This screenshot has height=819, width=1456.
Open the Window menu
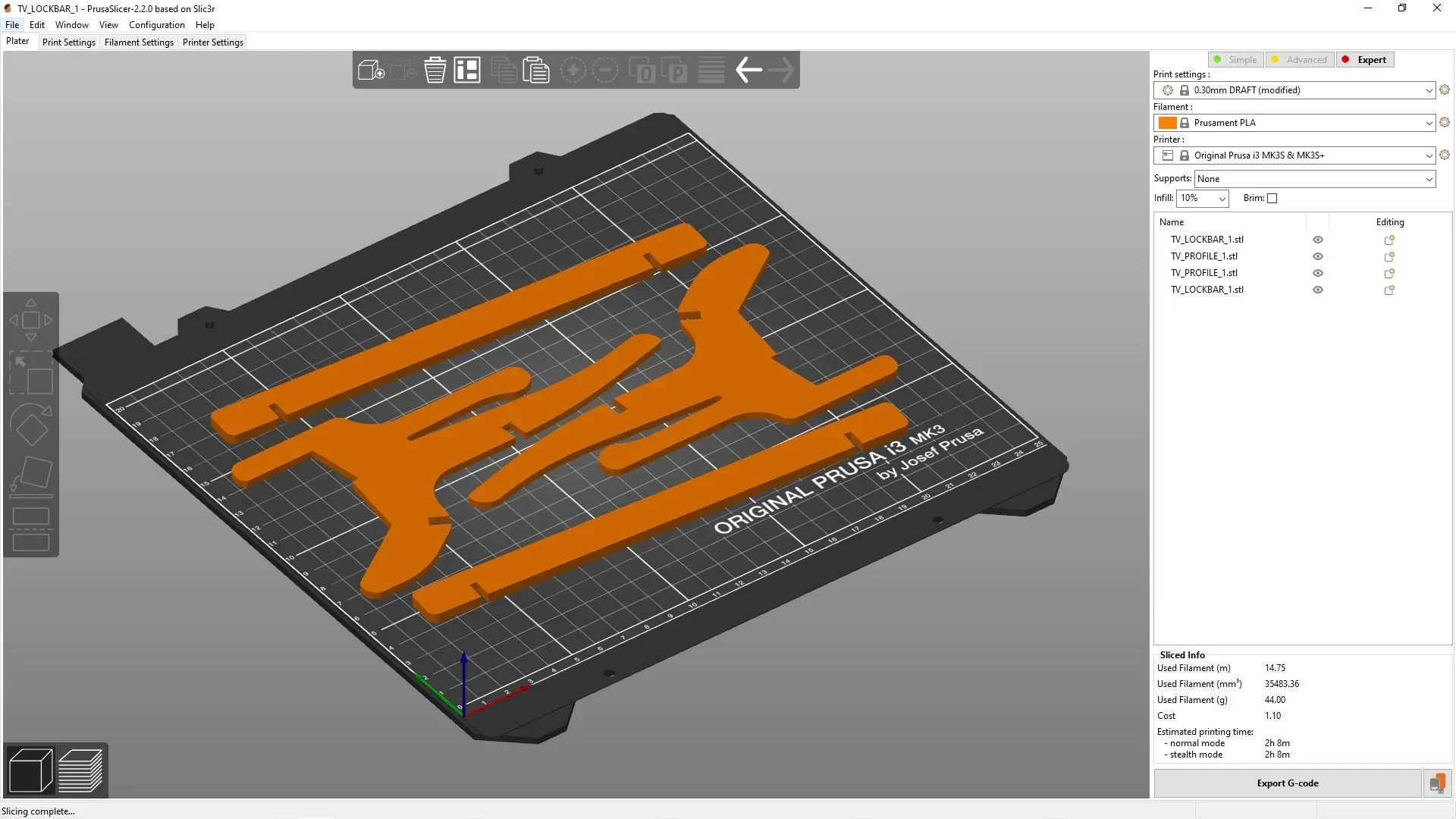pyautogui.click(x=72, y=25)
